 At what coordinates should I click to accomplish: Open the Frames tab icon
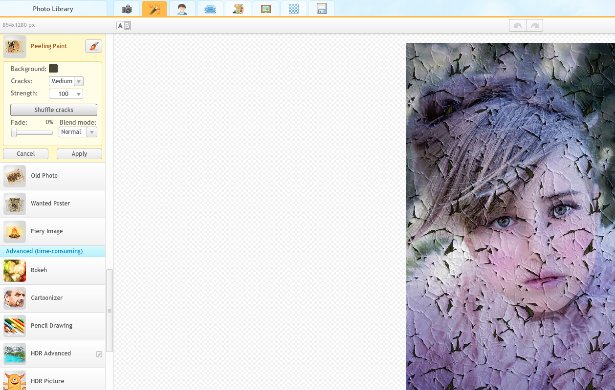(266, 9)
